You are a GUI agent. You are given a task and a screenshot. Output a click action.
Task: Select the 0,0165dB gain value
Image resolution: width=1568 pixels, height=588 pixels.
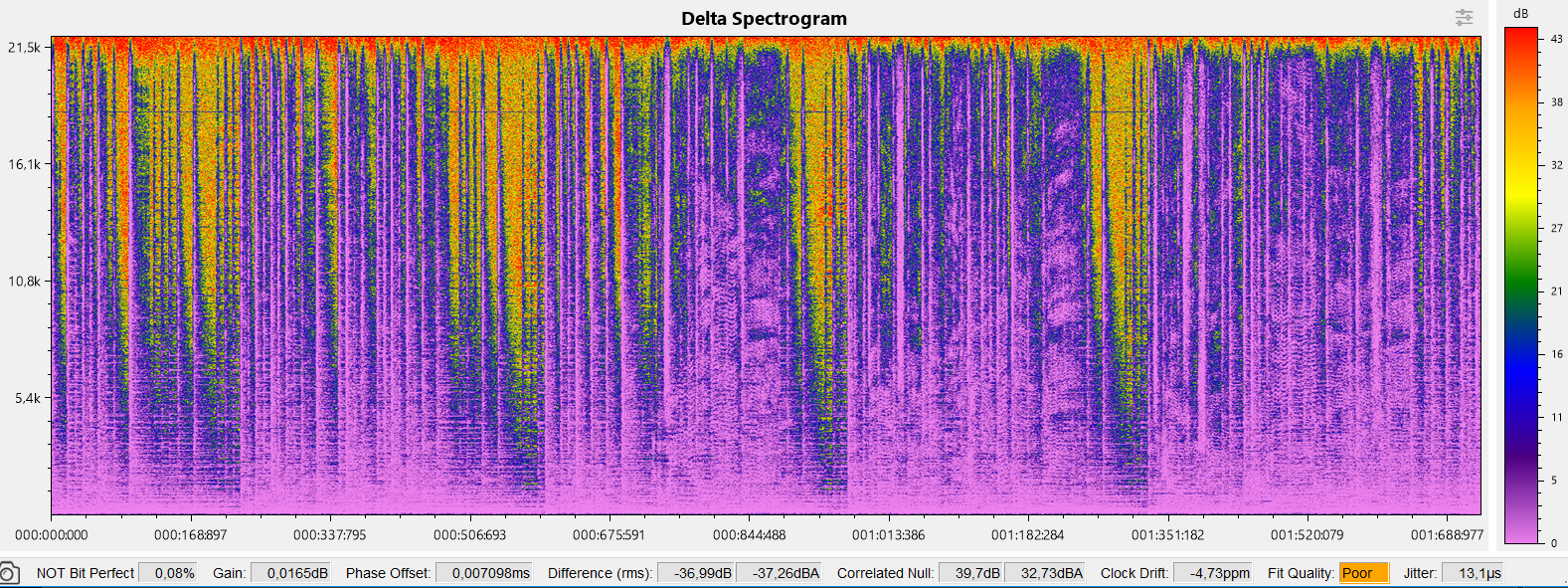pyautogui.click(x=290, y=573)
